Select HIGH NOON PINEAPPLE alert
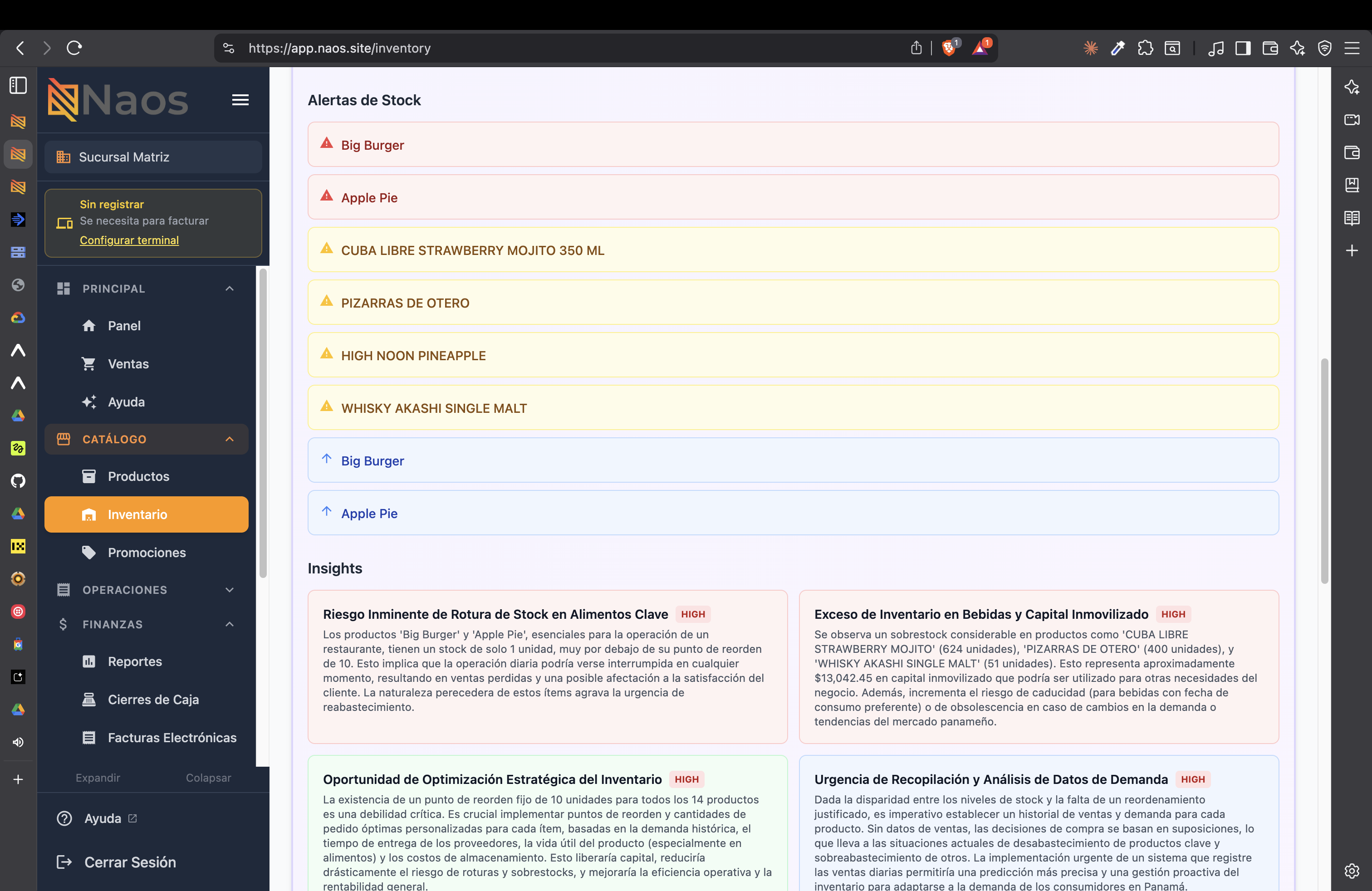 pos(793,355)
